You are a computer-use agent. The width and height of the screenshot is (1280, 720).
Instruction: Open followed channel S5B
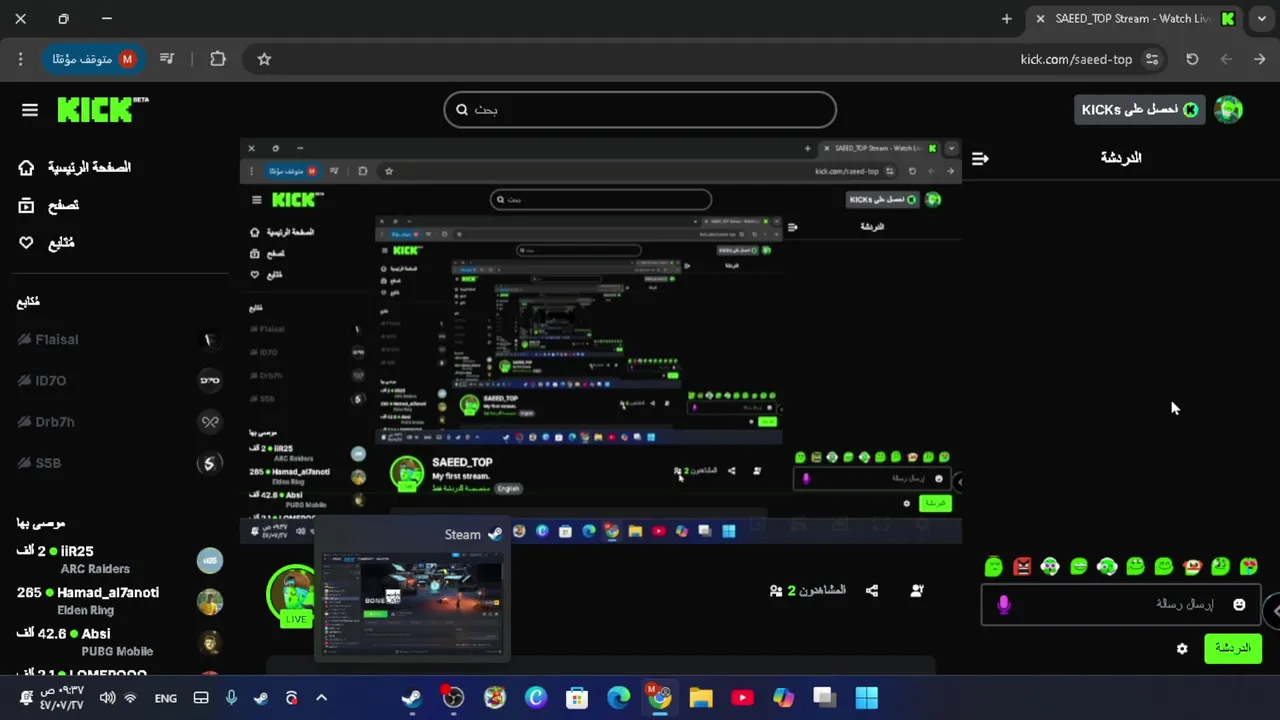(x=119, y=463)
